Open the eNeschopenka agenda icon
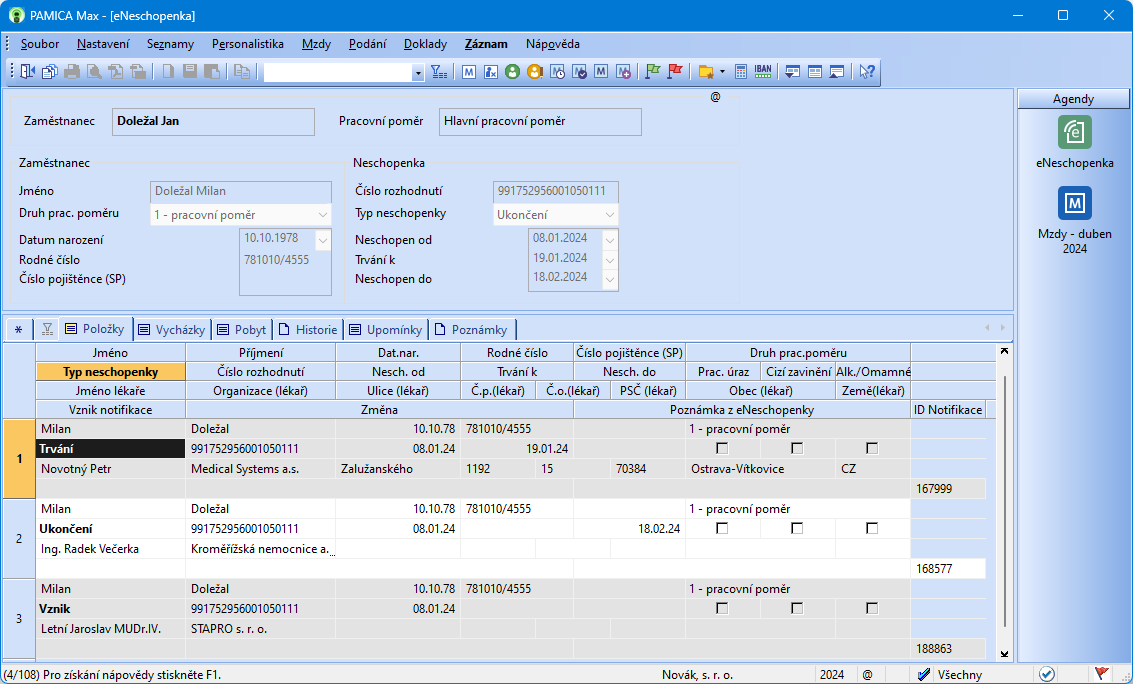The height and width of the screenshot is (684, 1133). point(1074,133)
